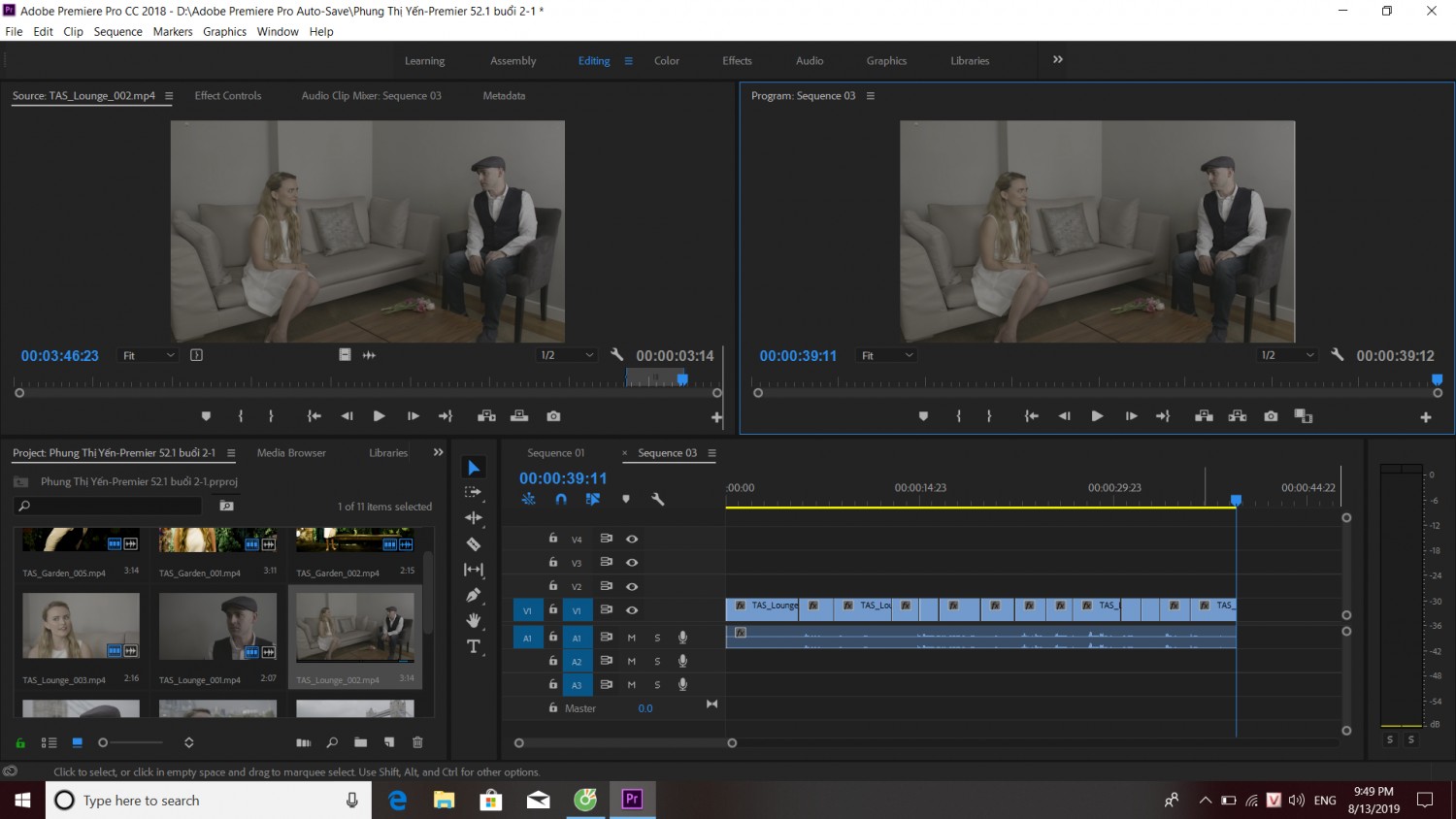Image resolution: width=1456 pixels, height=819 pixels.
Task: Click the timeline playhead marker
Action: (1236, 500)
